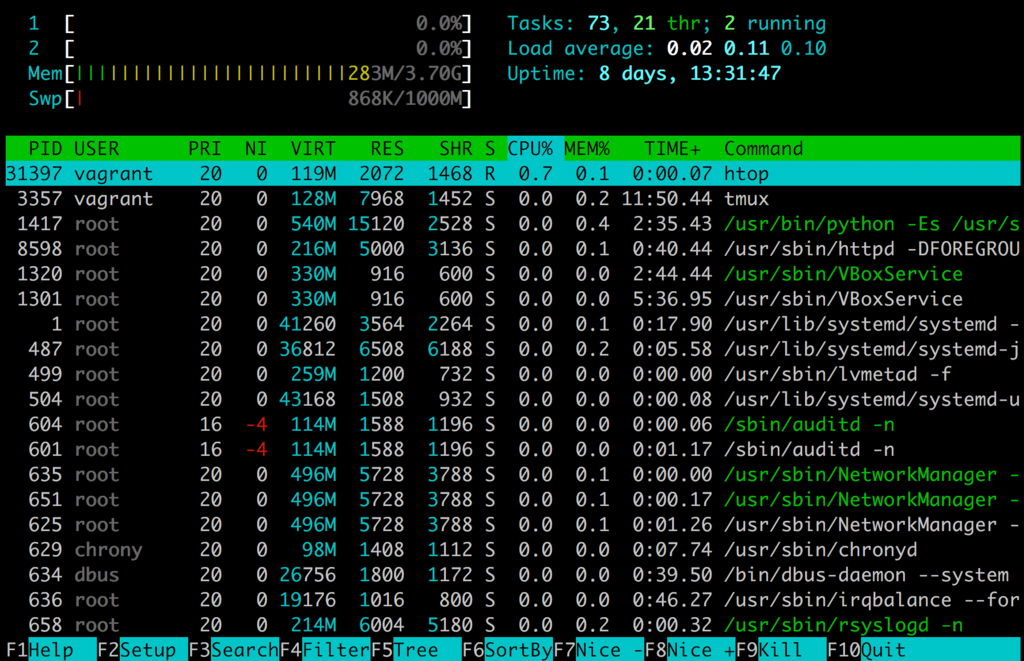Click F8 Nice plus button
The image size is (1024, 661).
(x=690, y=650)
